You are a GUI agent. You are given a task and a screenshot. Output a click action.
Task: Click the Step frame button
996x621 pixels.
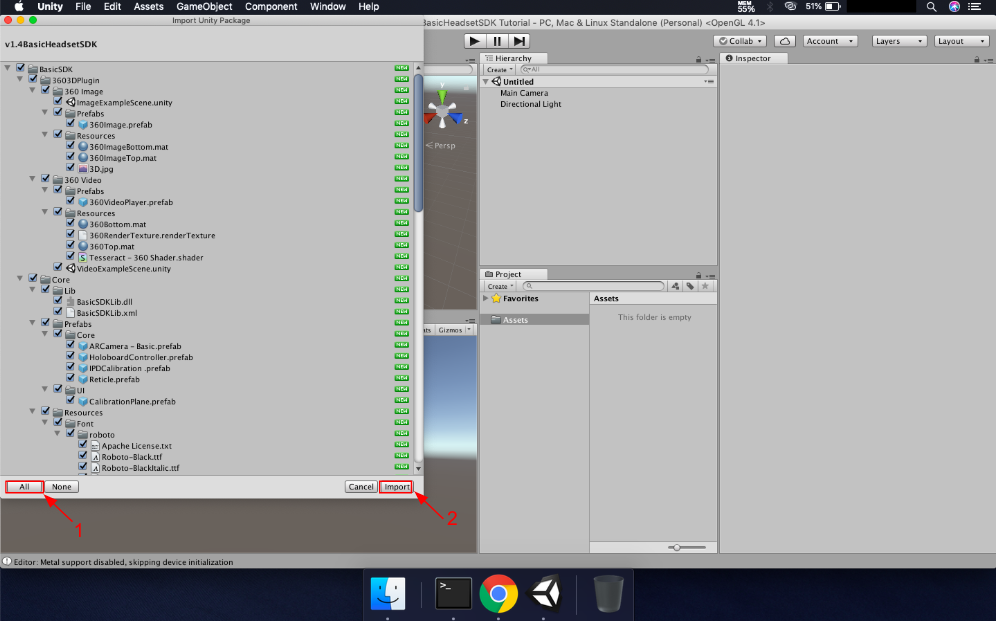pos(519,41)
